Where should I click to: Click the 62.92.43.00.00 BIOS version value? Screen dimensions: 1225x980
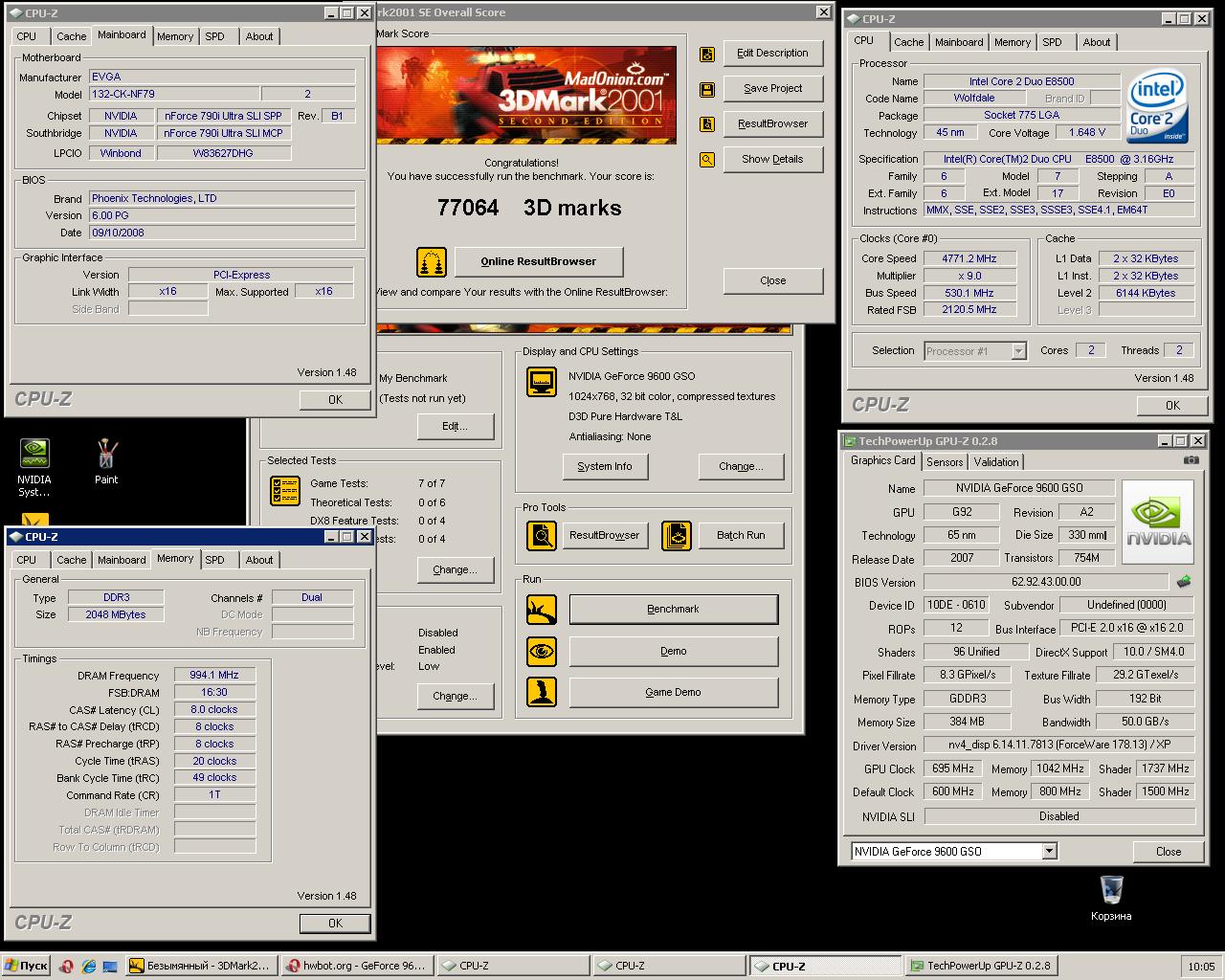[1046, 581]
